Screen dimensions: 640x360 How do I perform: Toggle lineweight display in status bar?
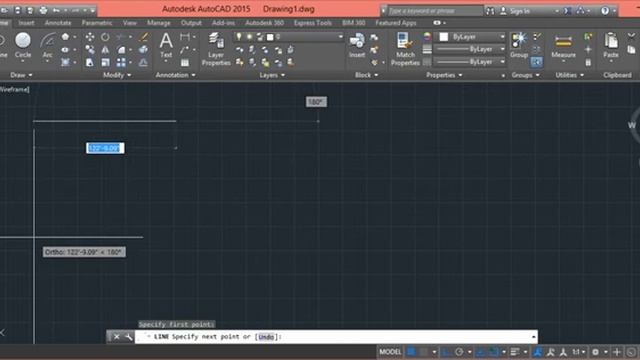[x=515, y=351]
